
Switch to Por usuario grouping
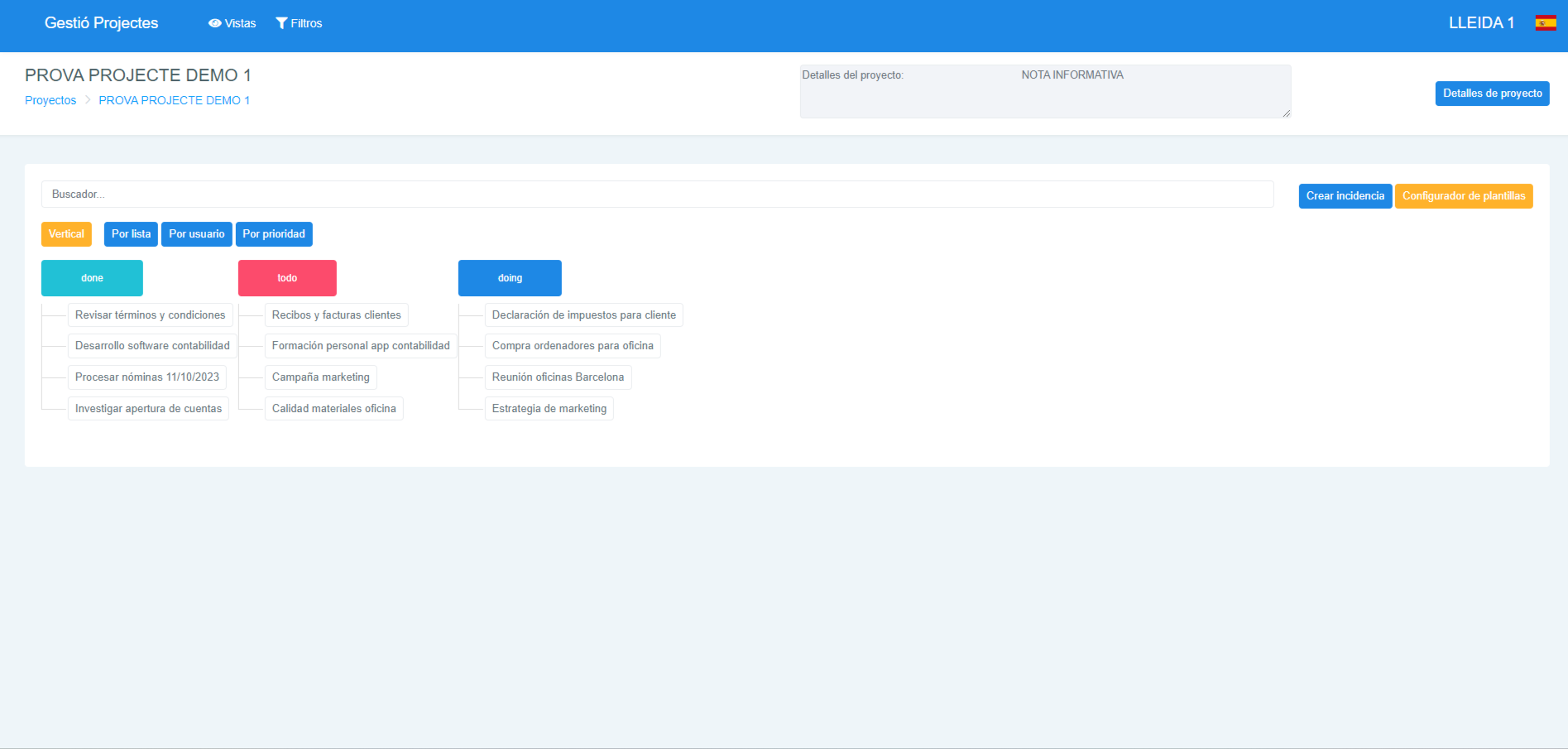tap(196, 234)
